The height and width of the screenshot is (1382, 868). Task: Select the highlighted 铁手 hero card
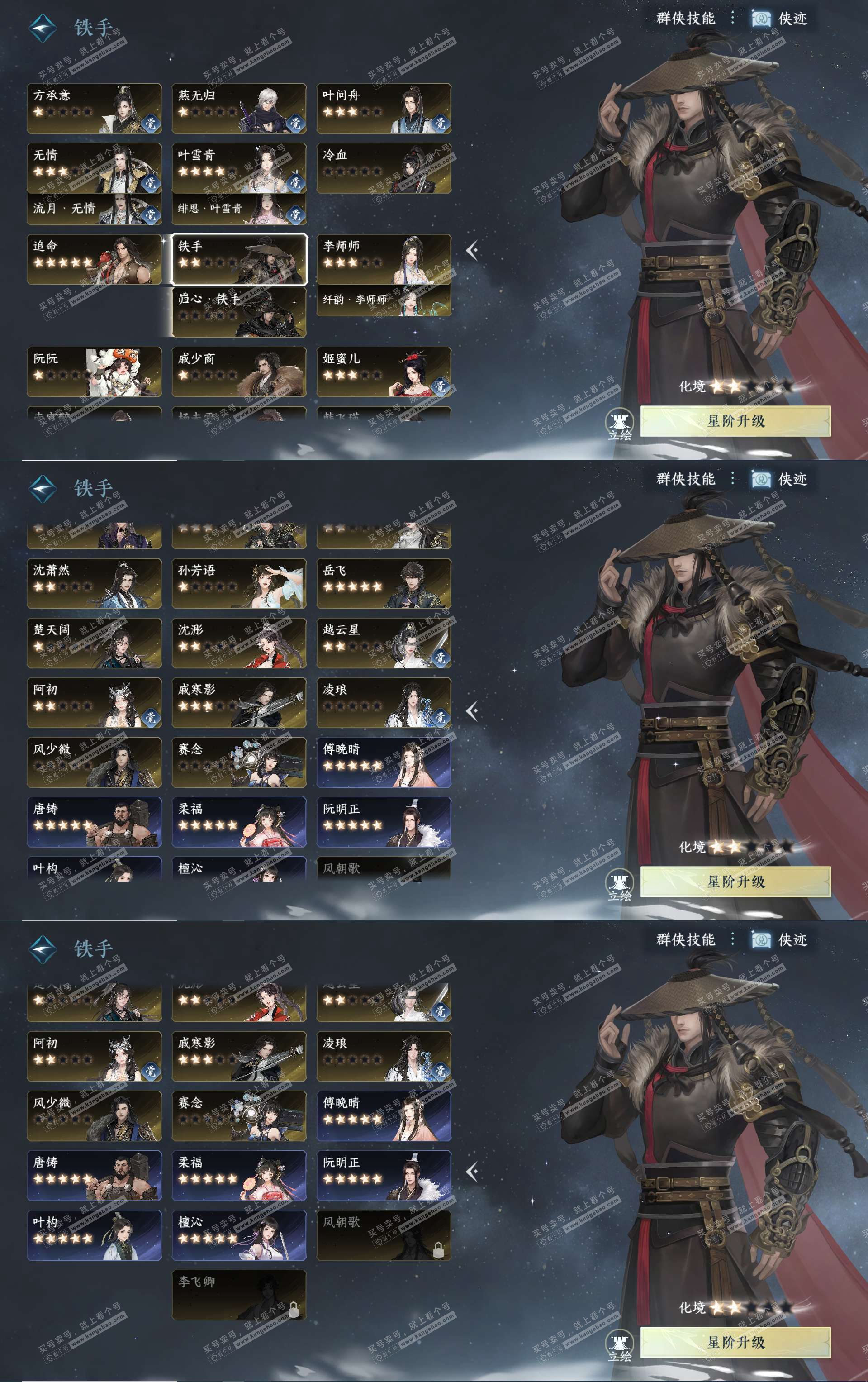tap(239, 259)
